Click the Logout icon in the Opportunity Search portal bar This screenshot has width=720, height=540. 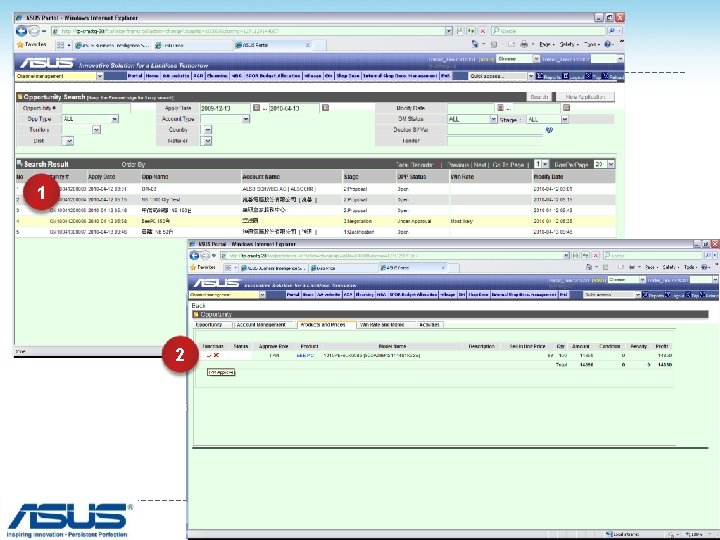point(566,76)
